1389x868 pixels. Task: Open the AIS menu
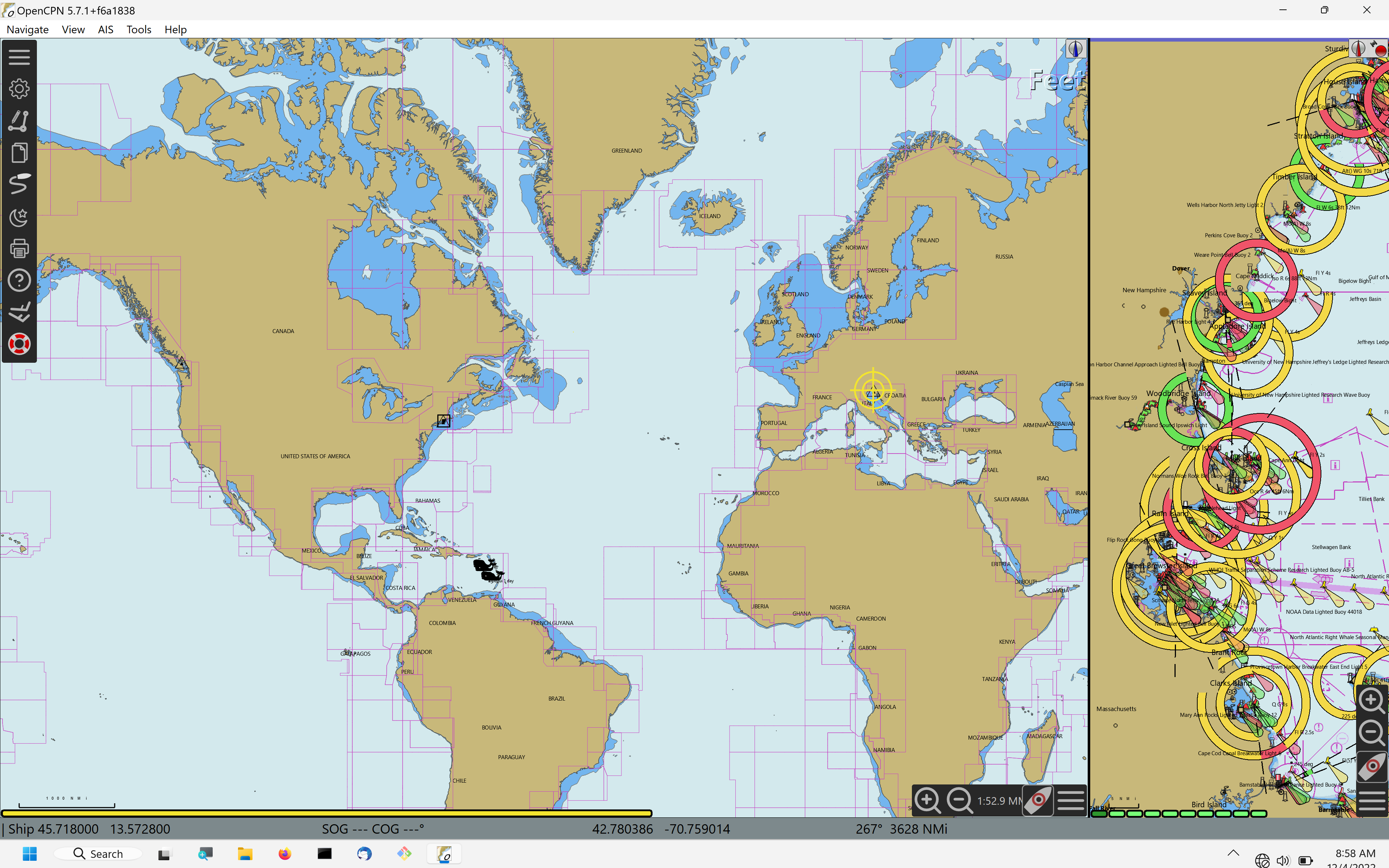tap(105, 29)
